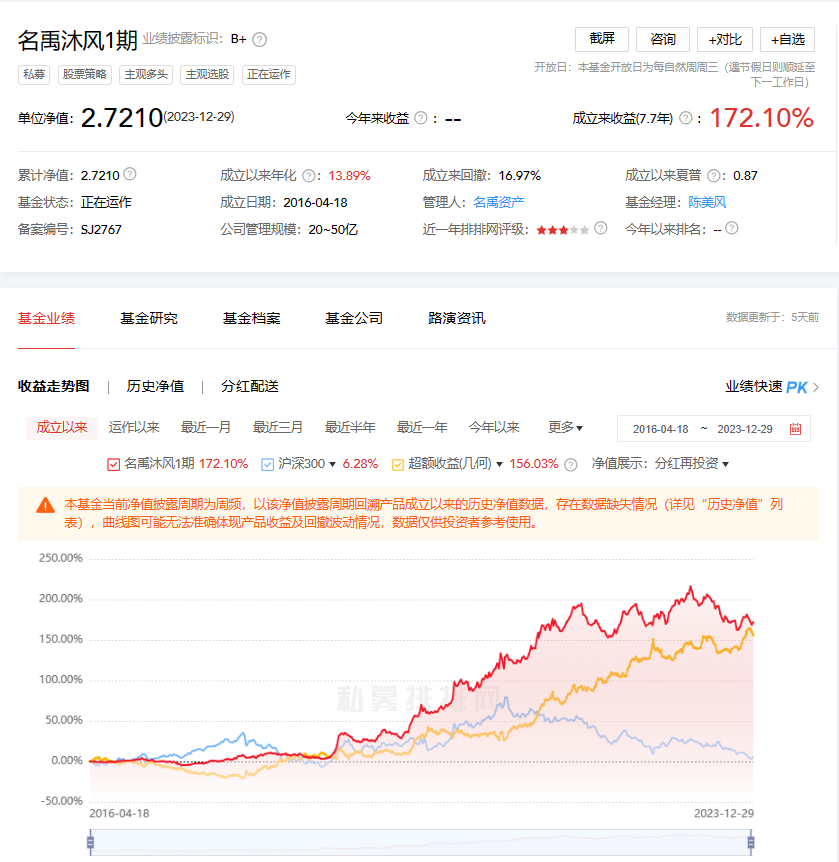The image size is (839, 862).
Task: Click 公司管理规模 value 20~50亿
Action: 333,230
